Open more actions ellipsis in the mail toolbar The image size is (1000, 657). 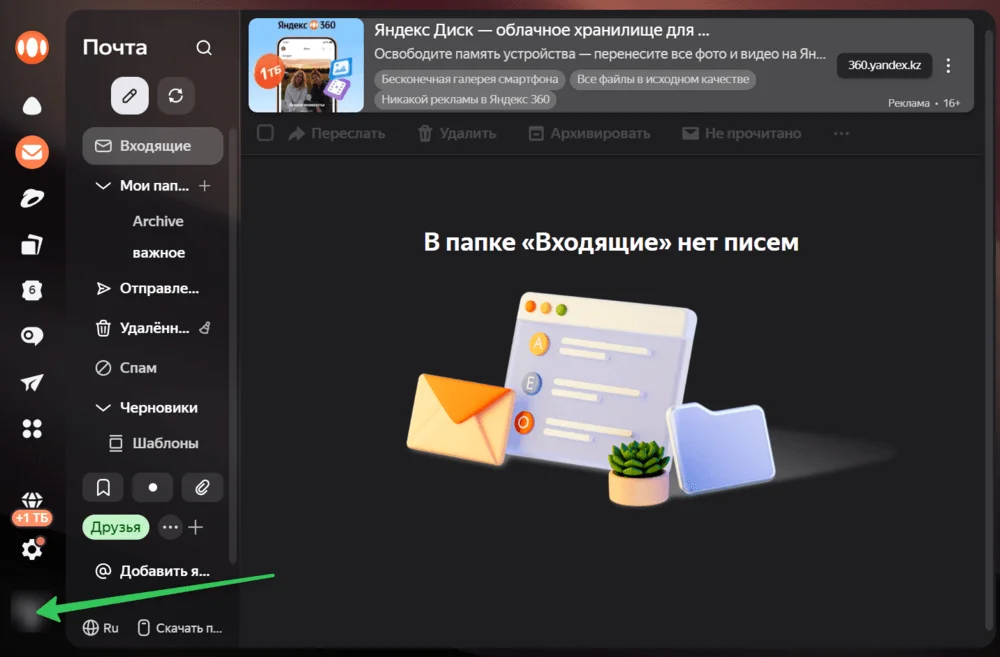[841, 133]
